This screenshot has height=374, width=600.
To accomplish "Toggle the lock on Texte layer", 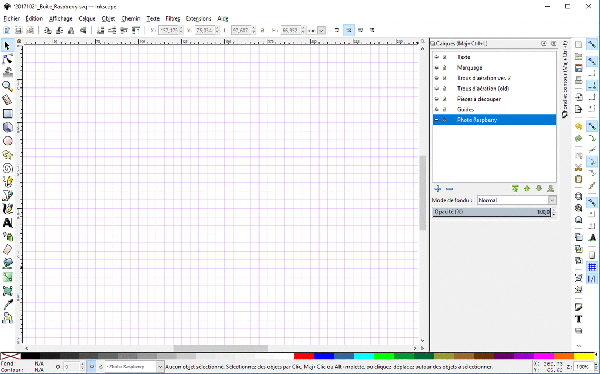I will 445,57.
